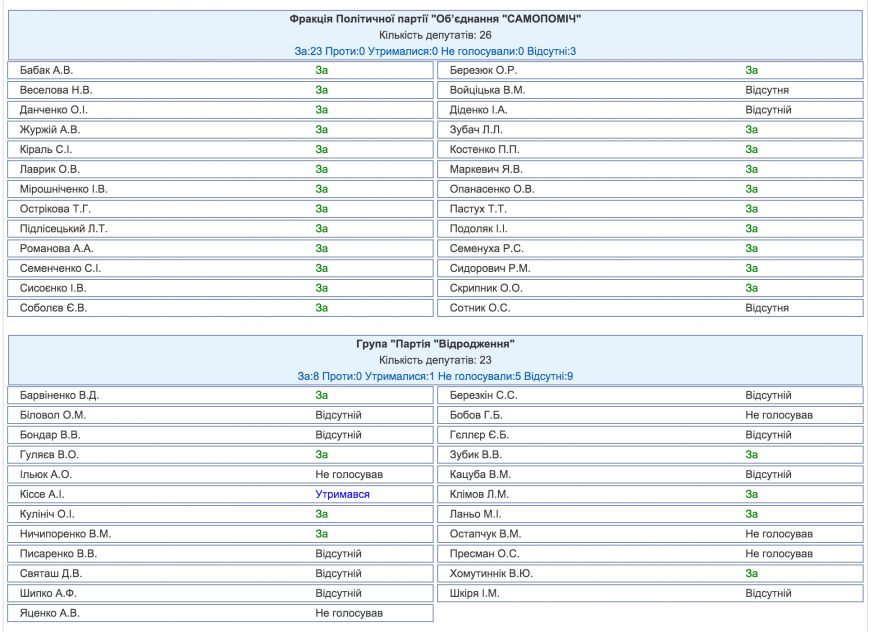Click the name Березюк О.Р.
Image resolution: width=869 pixels, height=632 pixels.
[483, 70]
